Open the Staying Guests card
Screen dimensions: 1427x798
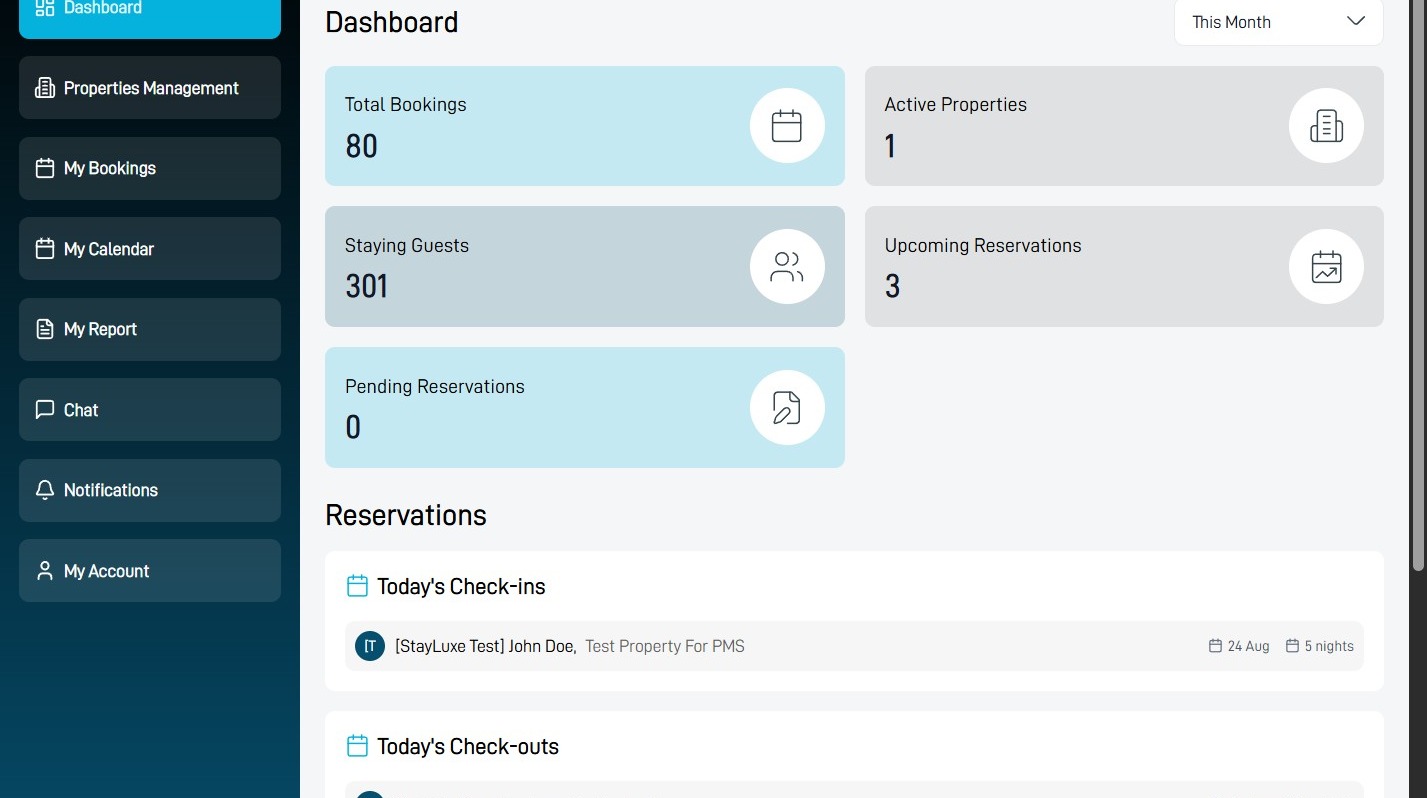tap(585, 267)
